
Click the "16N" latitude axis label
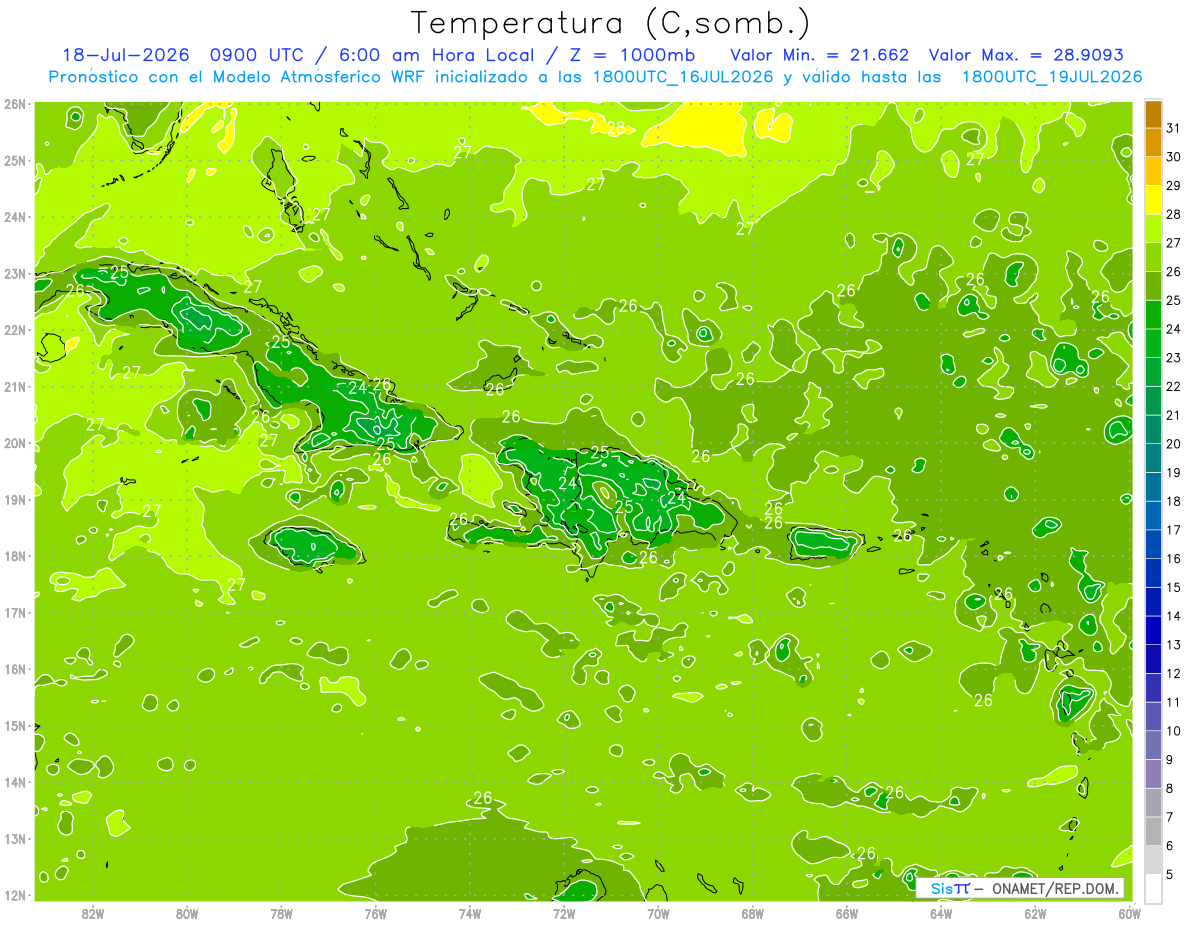(15, 669)
